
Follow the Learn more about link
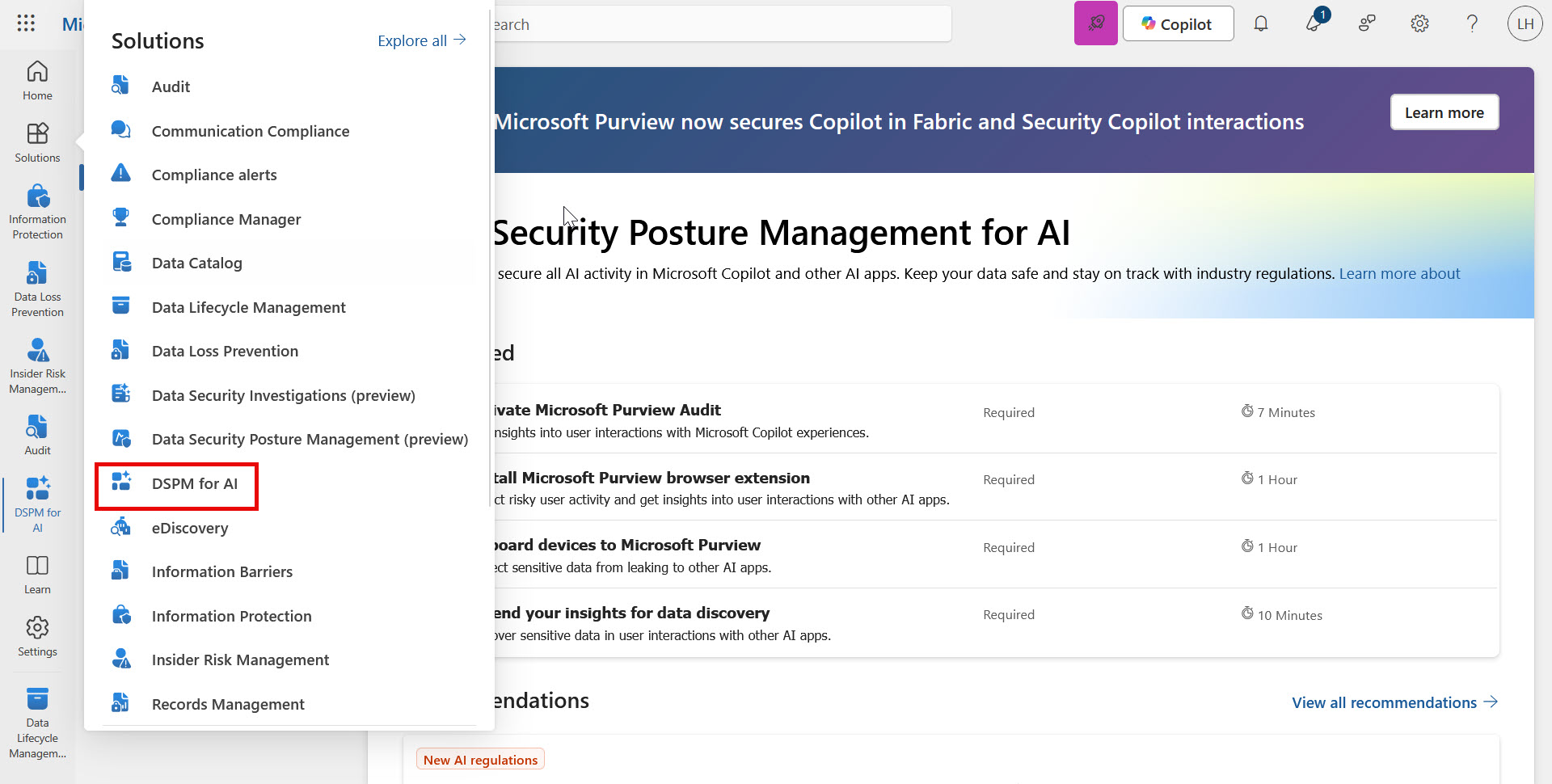(x=1399, y=273)
